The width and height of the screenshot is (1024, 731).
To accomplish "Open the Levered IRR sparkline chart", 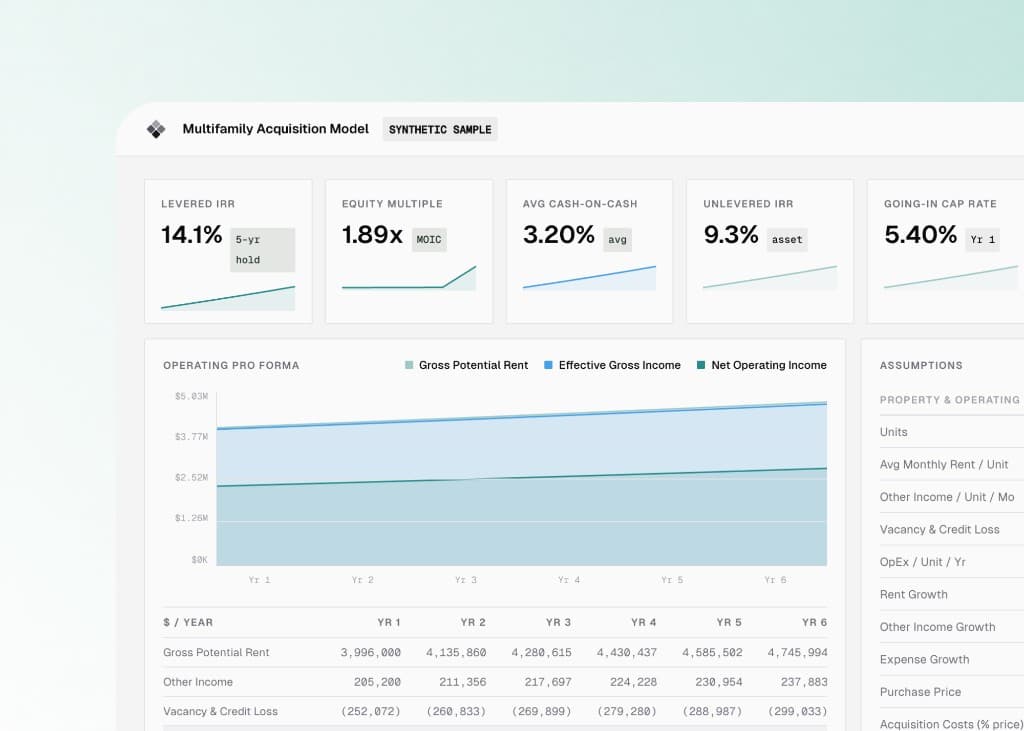I will (228, 297).
